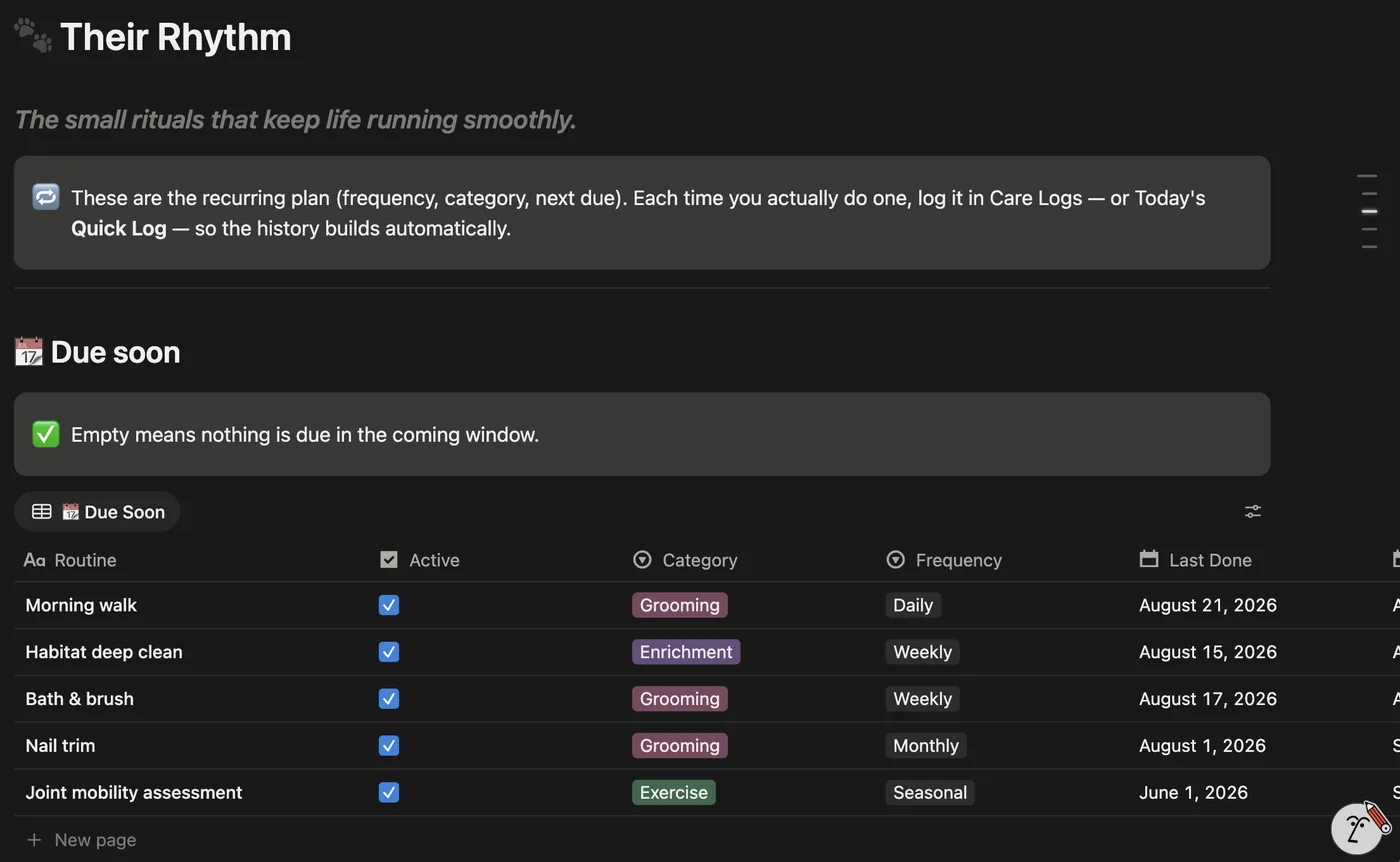This screenshot has width=1400, height=862.
Task: Uncheck Active for Morning walk
Action: [389, 605]
